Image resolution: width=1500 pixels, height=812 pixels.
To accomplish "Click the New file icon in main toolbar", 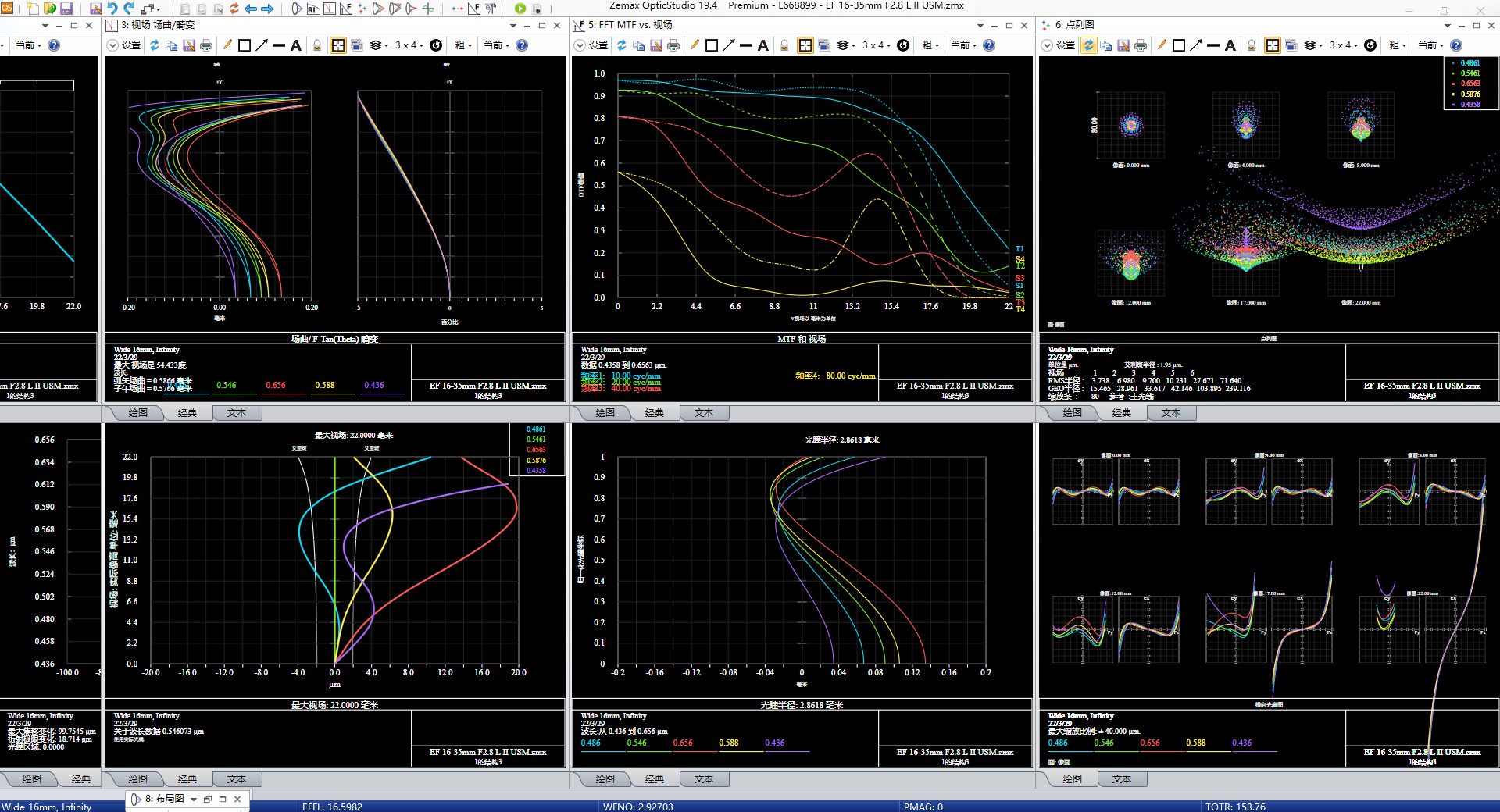I will pyautogui.click(x=33, y=9).
